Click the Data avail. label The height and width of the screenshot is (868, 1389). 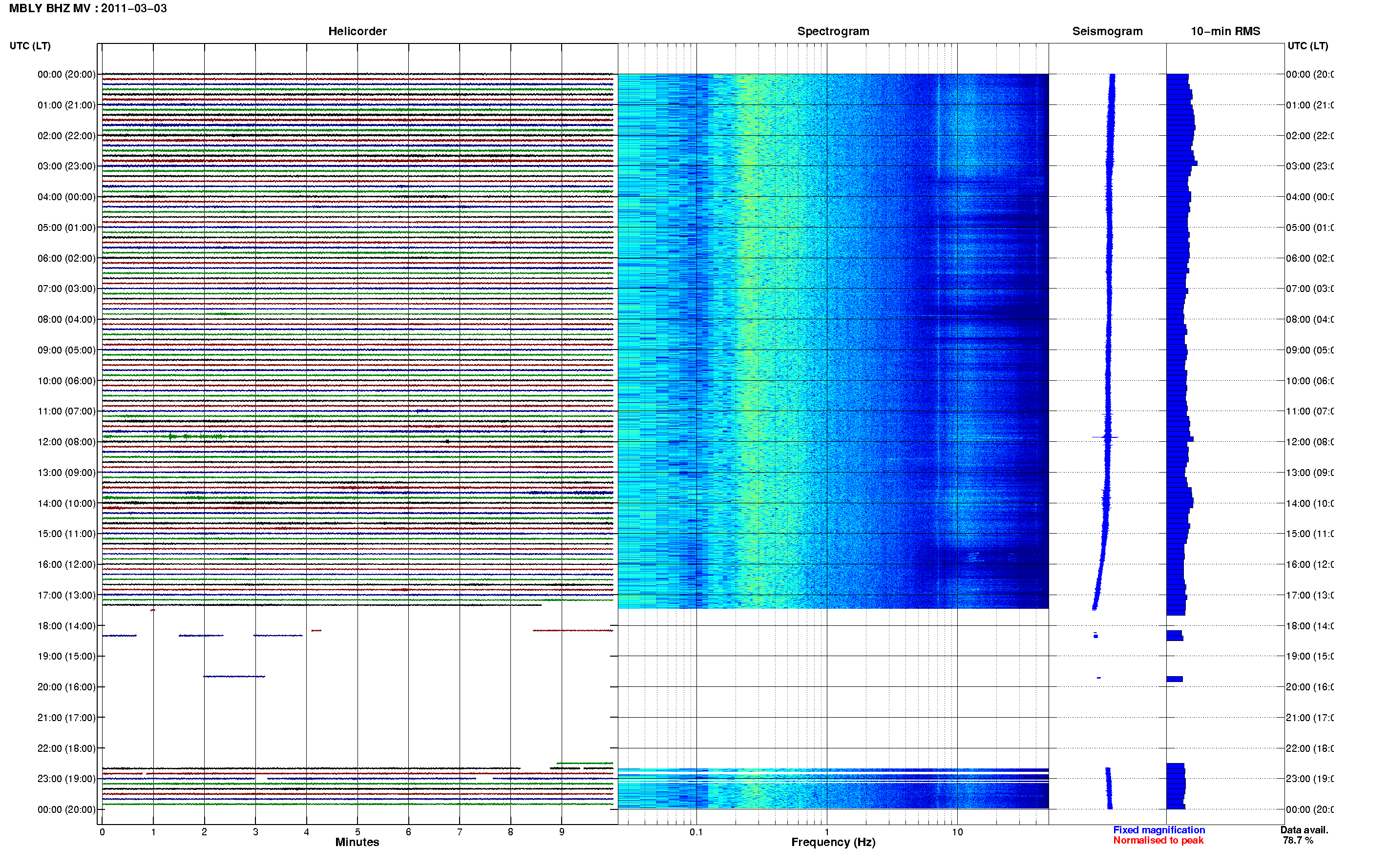1304,830
